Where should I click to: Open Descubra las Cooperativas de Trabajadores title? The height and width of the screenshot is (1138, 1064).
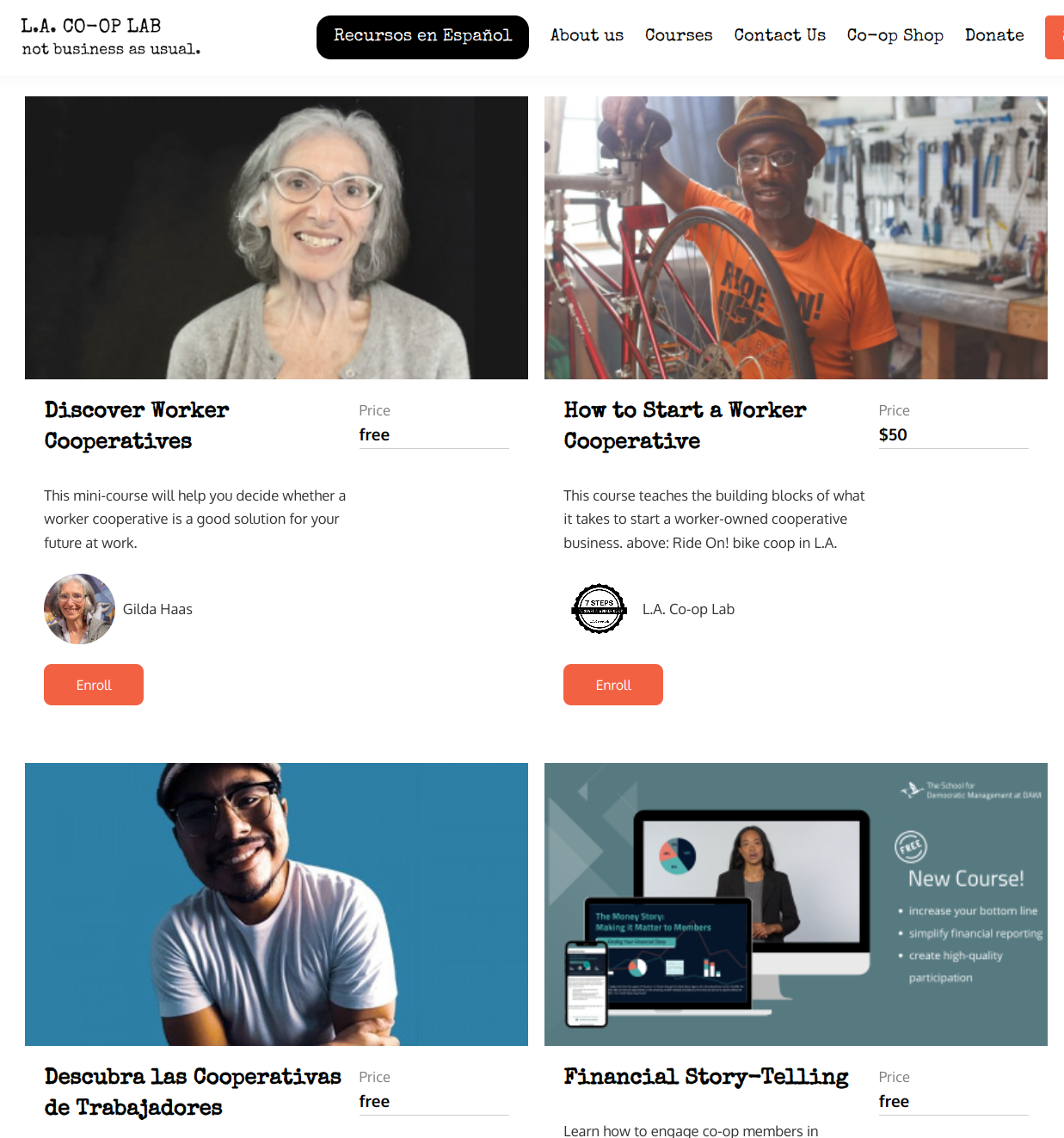[x=193, y=1092]
